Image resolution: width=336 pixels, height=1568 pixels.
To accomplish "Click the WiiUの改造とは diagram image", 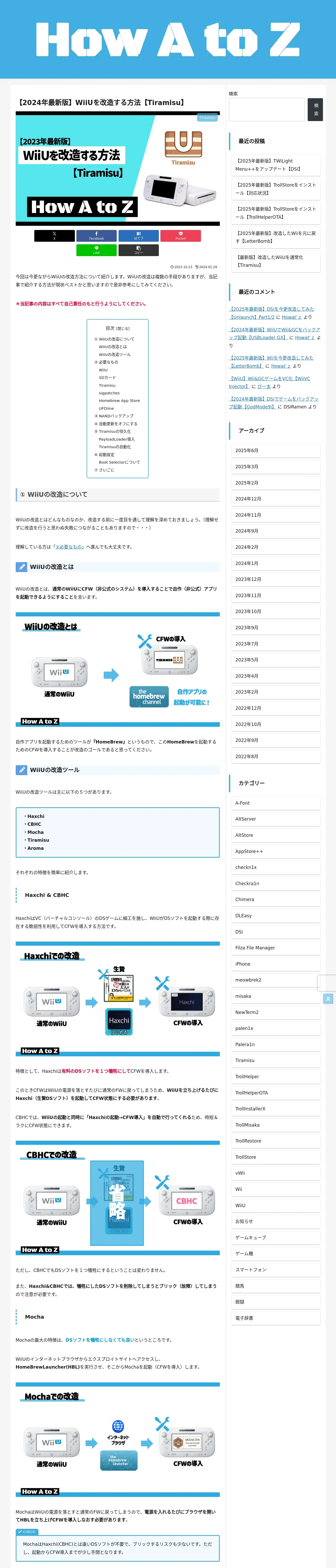I will (x=118, y=670).
